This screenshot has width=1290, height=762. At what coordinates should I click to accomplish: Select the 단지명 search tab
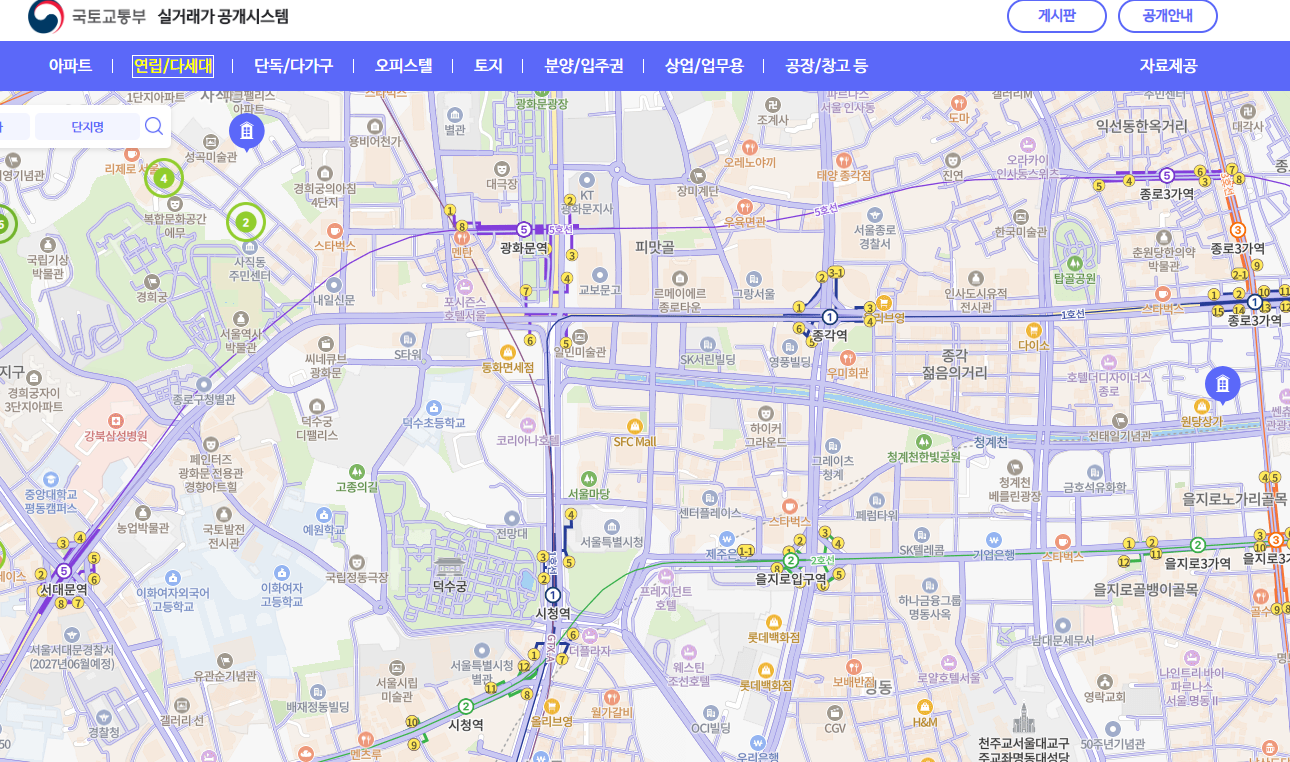point(87,126)
